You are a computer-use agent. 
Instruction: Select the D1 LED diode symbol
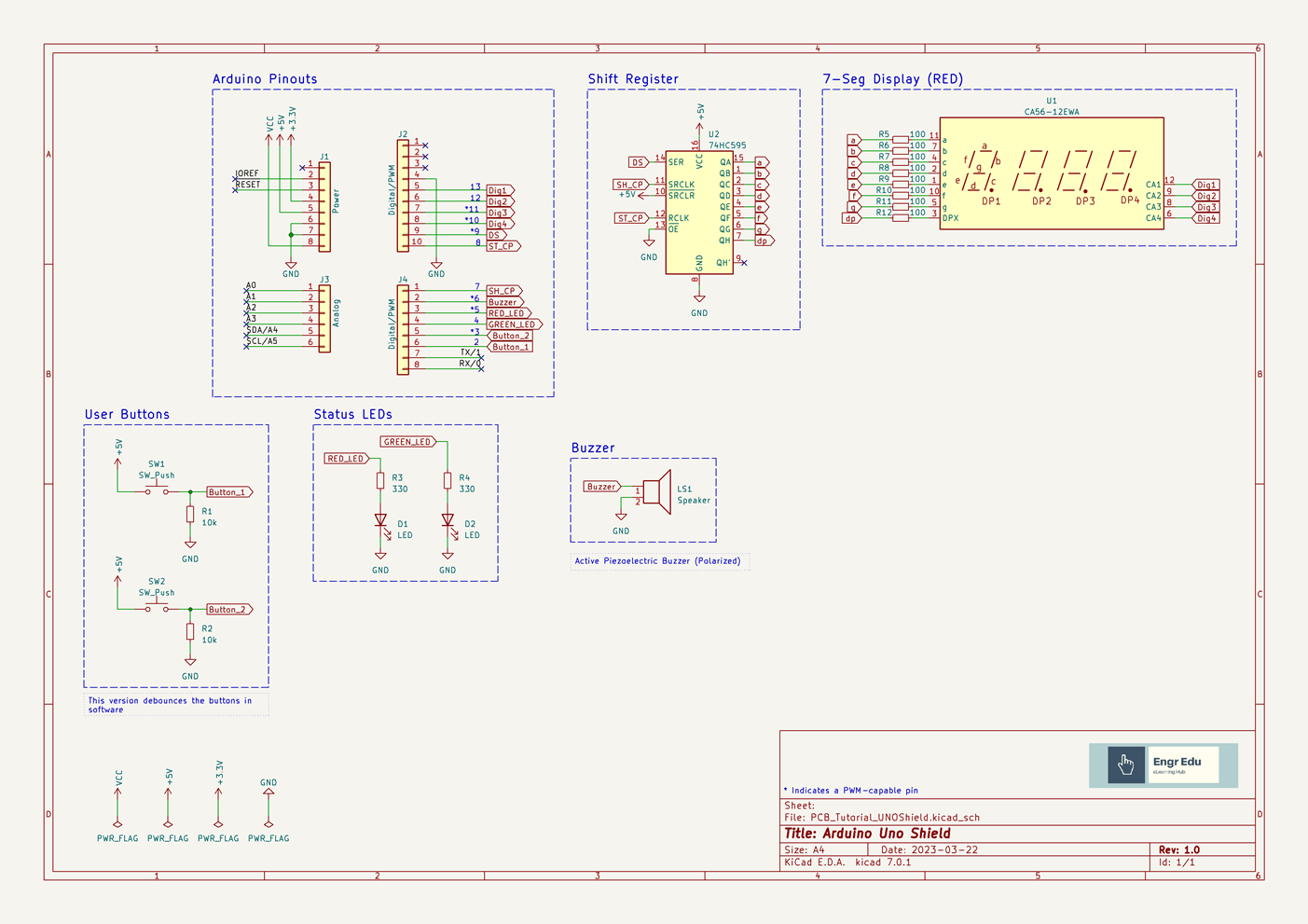380,520
